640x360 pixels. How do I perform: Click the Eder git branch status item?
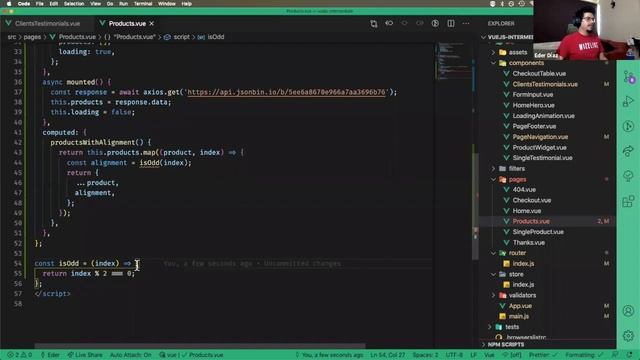[50, 355]
